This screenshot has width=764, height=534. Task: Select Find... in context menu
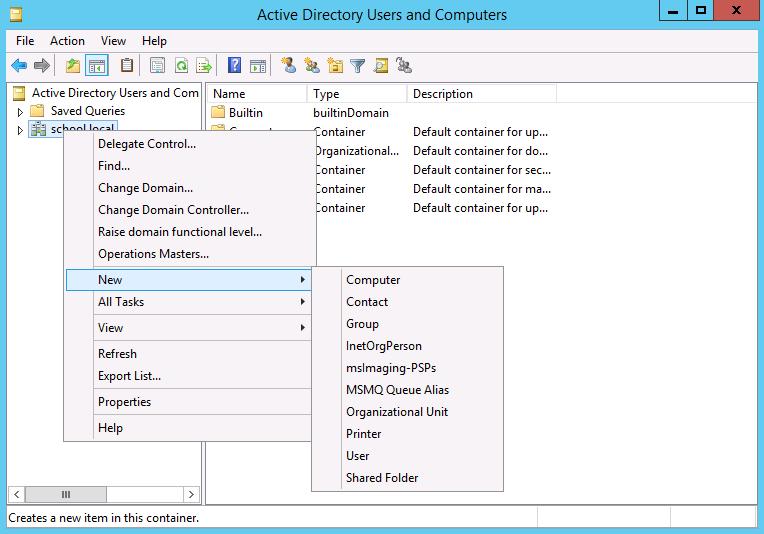point(188,166)
